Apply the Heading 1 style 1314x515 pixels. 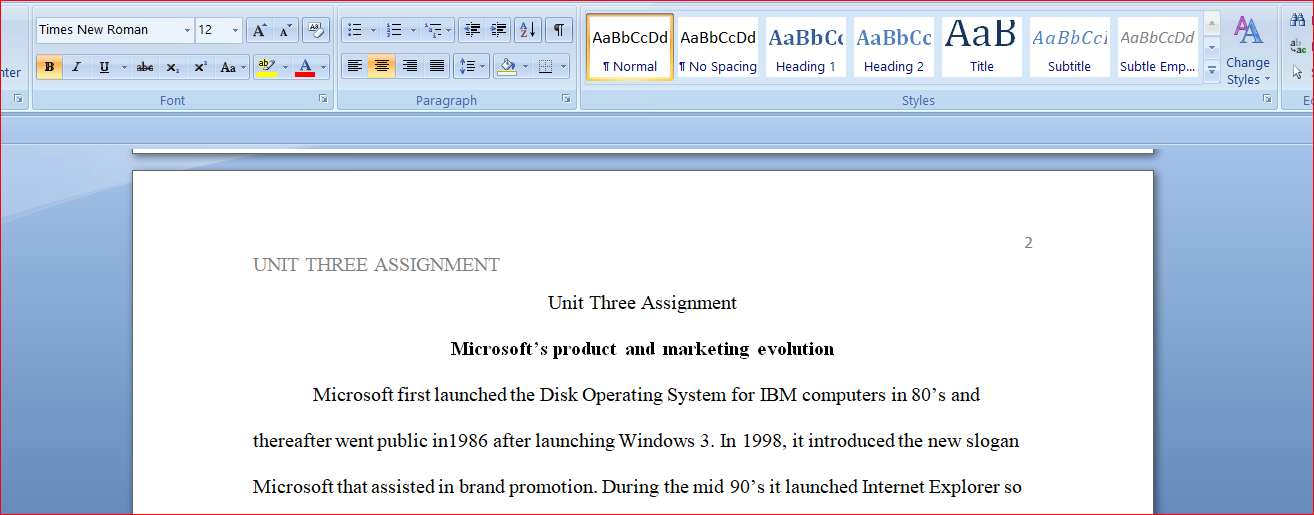[x=806, y=47]
